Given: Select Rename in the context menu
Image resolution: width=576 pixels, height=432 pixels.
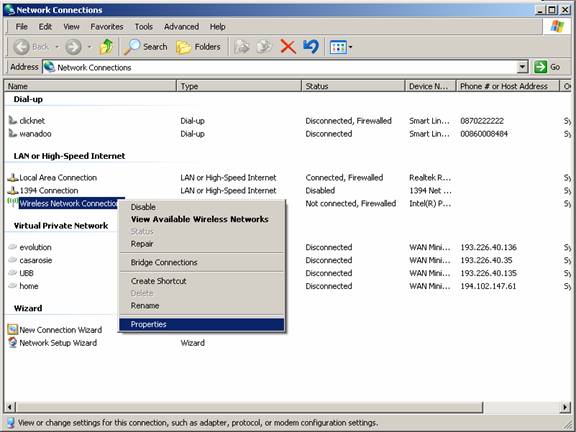Looking at the screenshot, I should tap(202, 306).
